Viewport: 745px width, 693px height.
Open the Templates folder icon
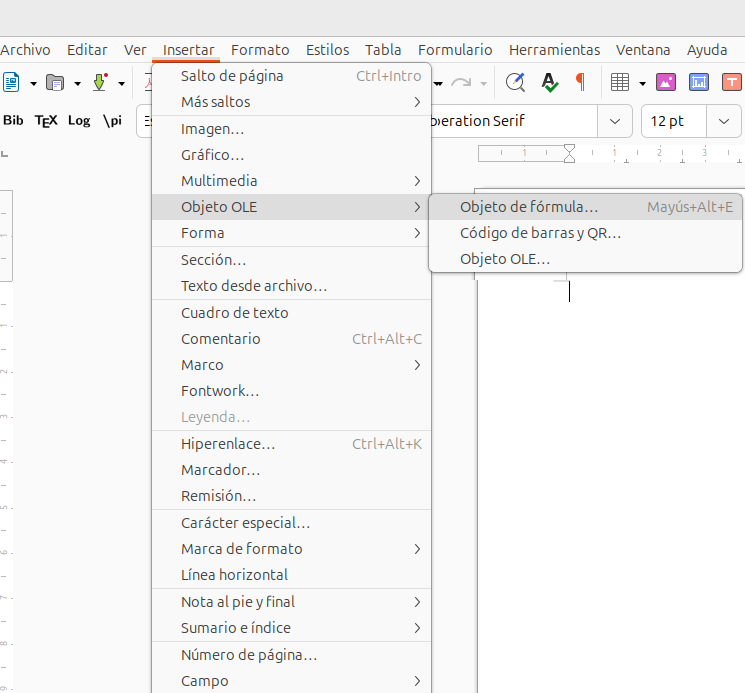click(x=55, y=83)
